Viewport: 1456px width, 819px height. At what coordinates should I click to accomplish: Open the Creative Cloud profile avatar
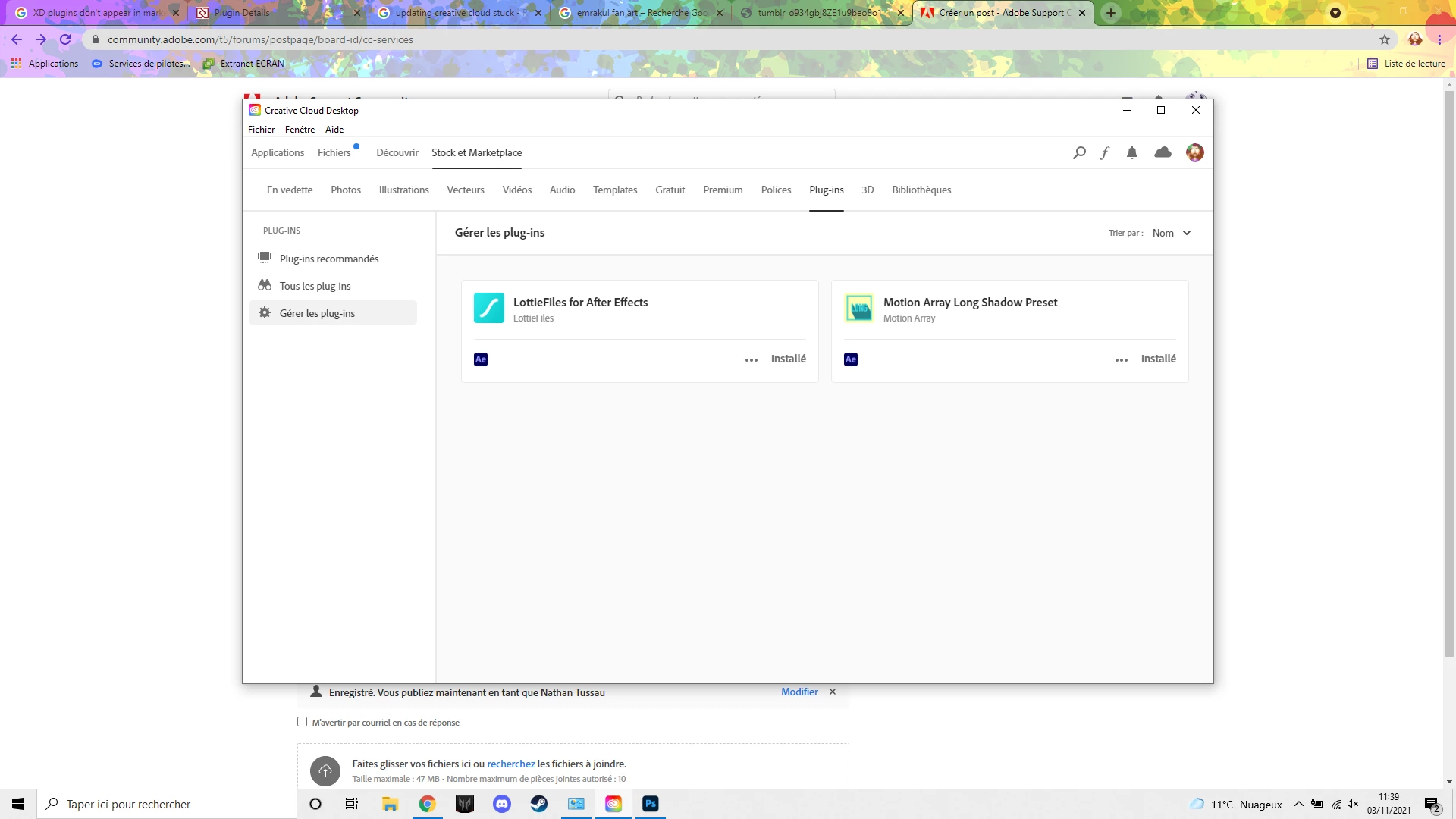coord(1195,152)
